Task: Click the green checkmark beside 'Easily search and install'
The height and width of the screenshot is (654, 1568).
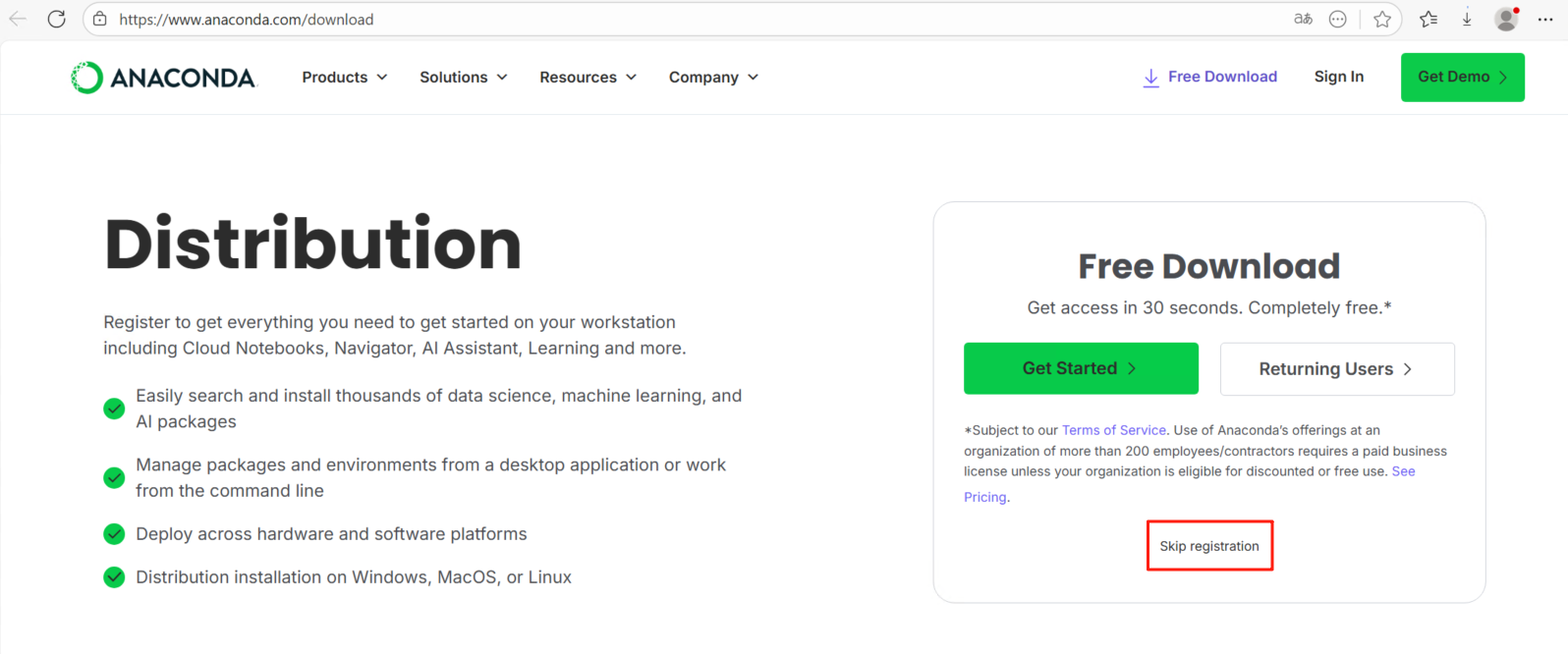Action: (114, 409)
